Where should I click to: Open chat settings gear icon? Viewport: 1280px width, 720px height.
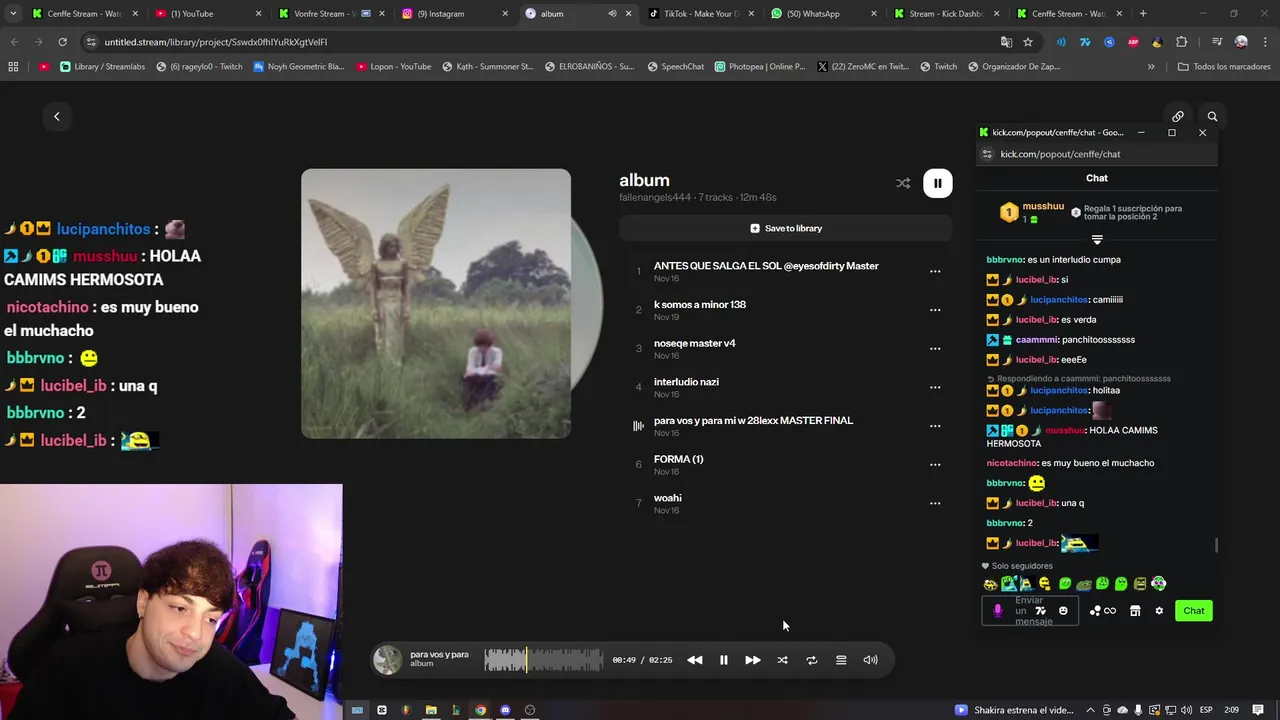(1159, 611)
